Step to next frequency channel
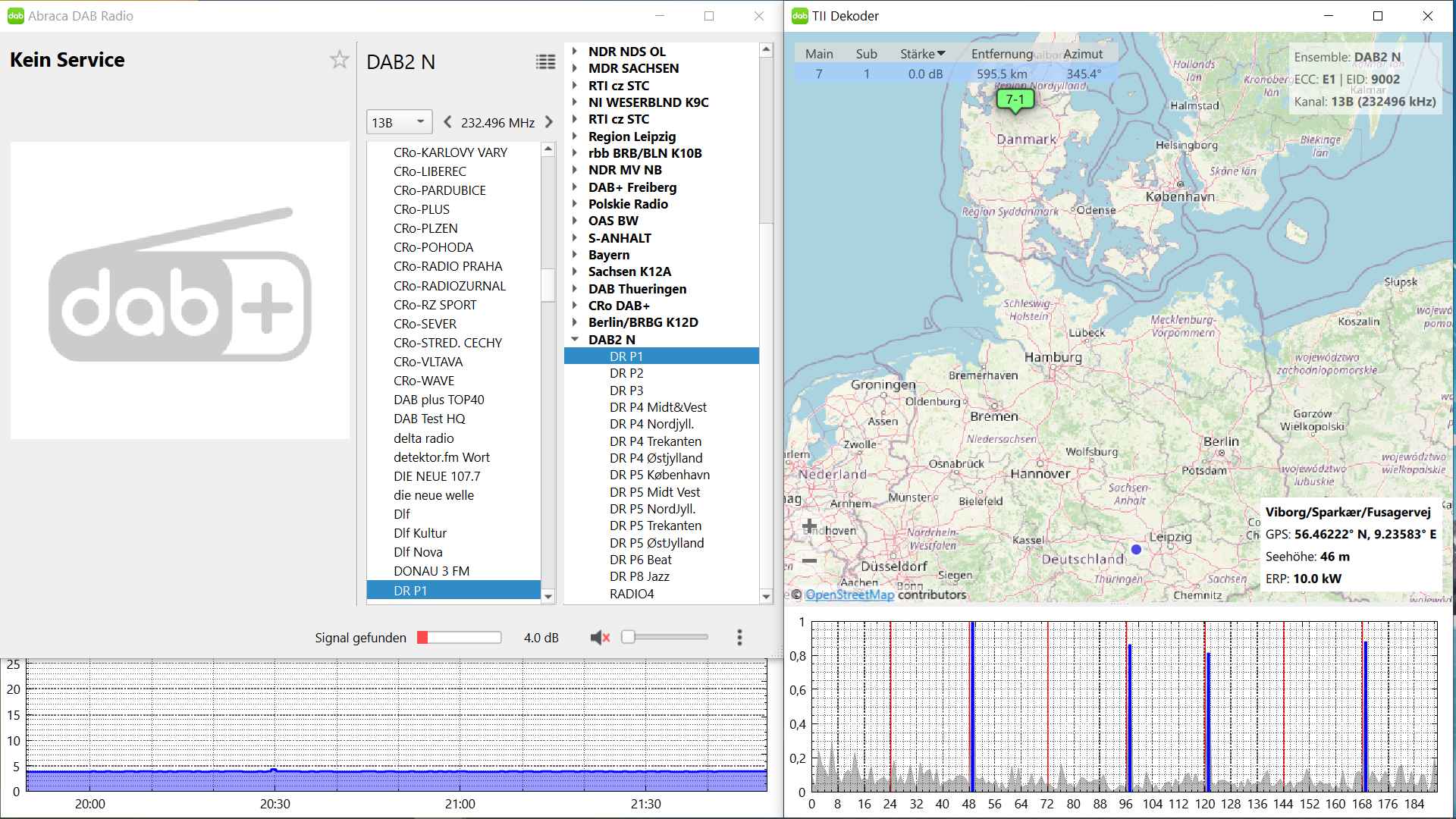 click(549, 122)
